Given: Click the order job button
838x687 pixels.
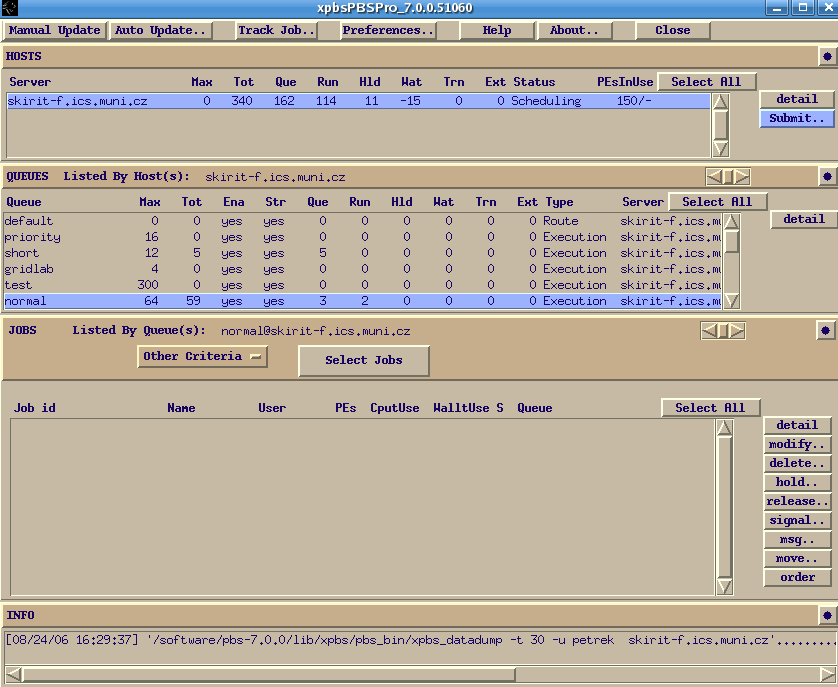Looking at the screenshot, I should point(797,577).
